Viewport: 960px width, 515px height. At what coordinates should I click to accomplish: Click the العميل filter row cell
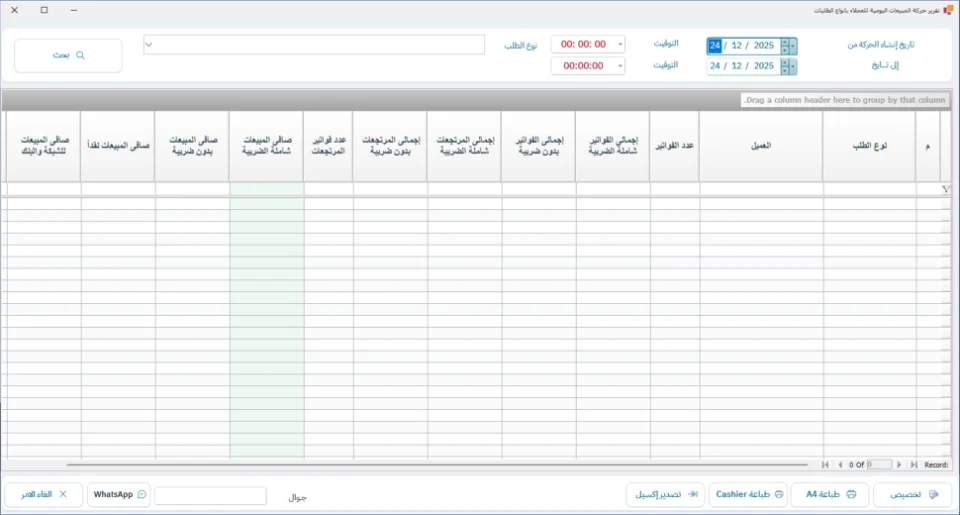point(761,189)
